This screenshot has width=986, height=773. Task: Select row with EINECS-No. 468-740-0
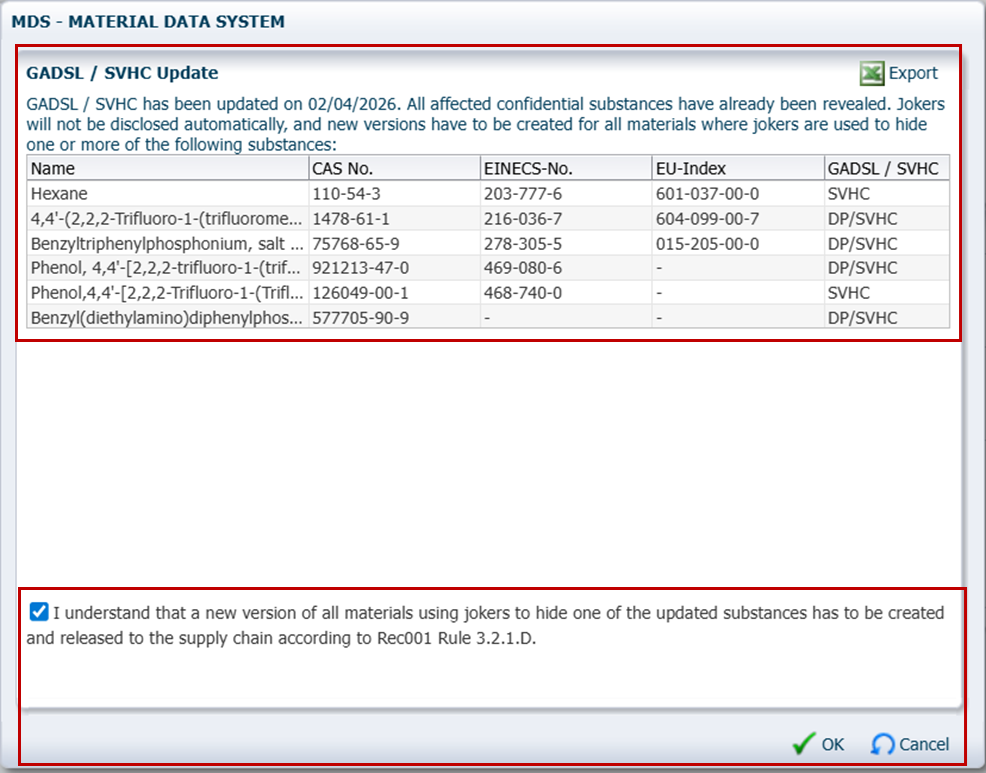coord(488,293)
